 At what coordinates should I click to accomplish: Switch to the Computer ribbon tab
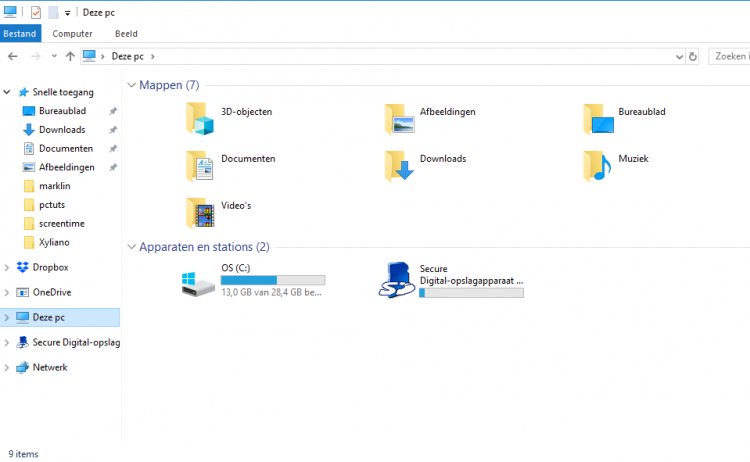(72, 34)
